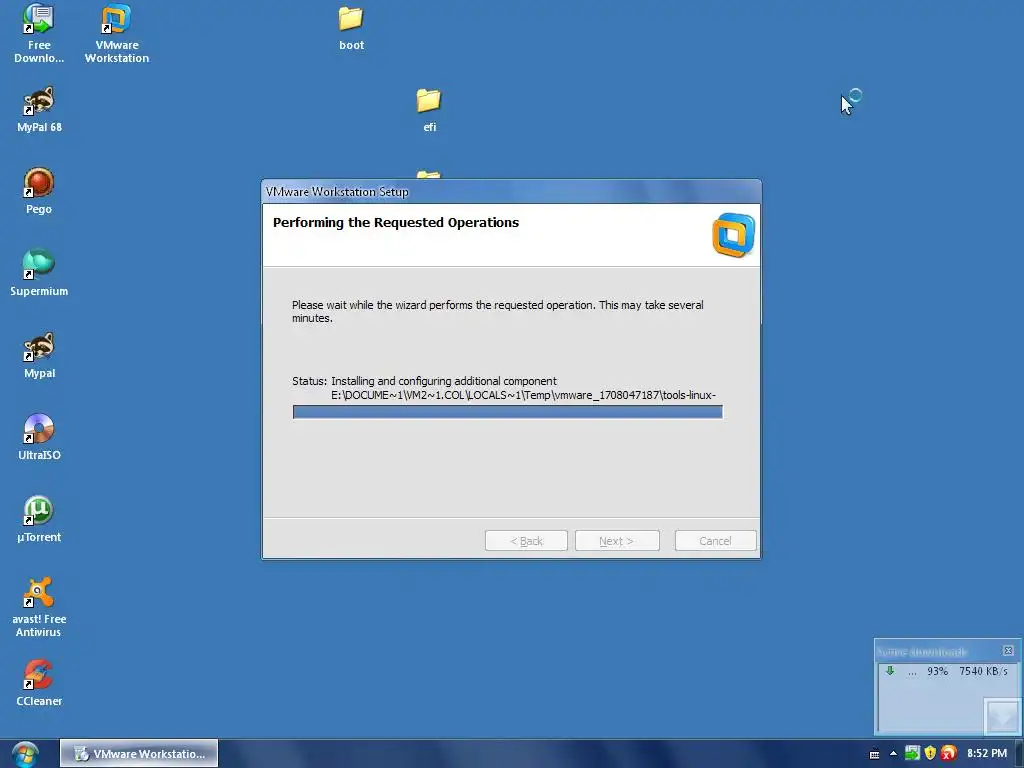Select the efi folder on the desktop

point(429,110)
